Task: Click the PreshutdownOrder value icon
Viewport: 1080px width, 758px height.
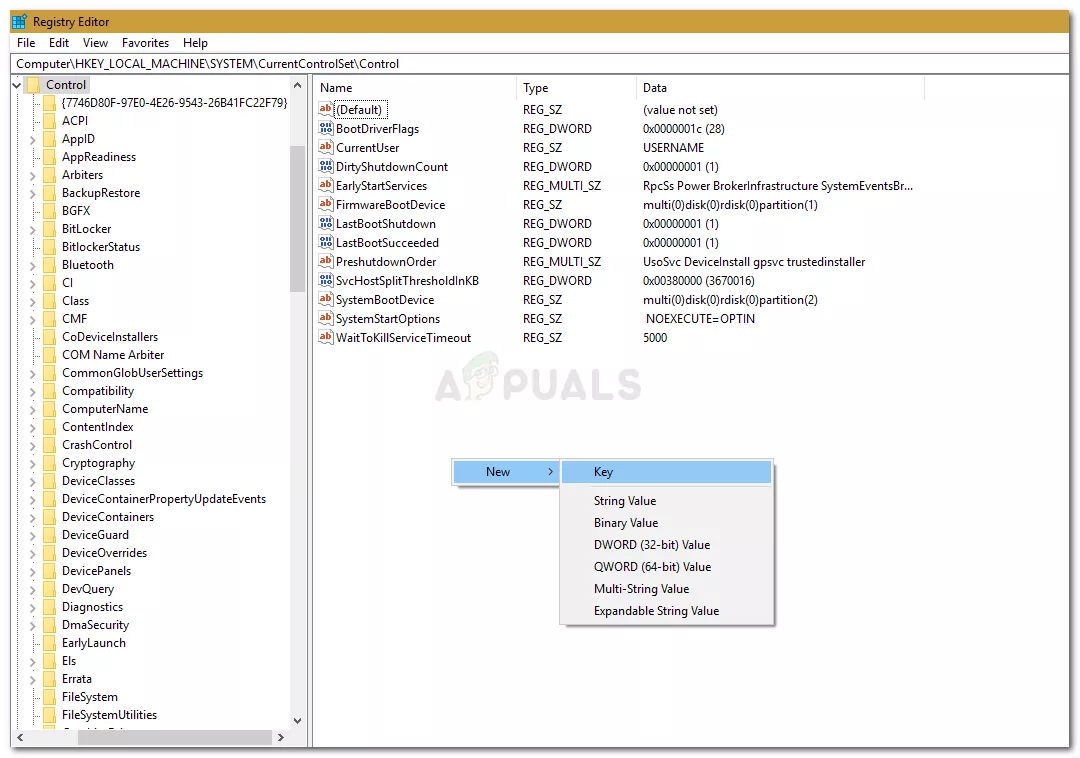Action: [x=326, y=261]
